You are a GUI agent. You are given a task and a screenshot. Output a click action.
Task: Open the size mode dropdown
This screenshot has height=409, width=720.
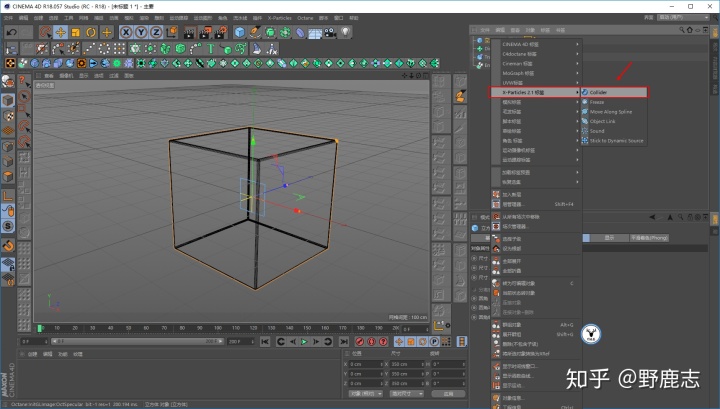pyautogui.click(x=406, y=394)
